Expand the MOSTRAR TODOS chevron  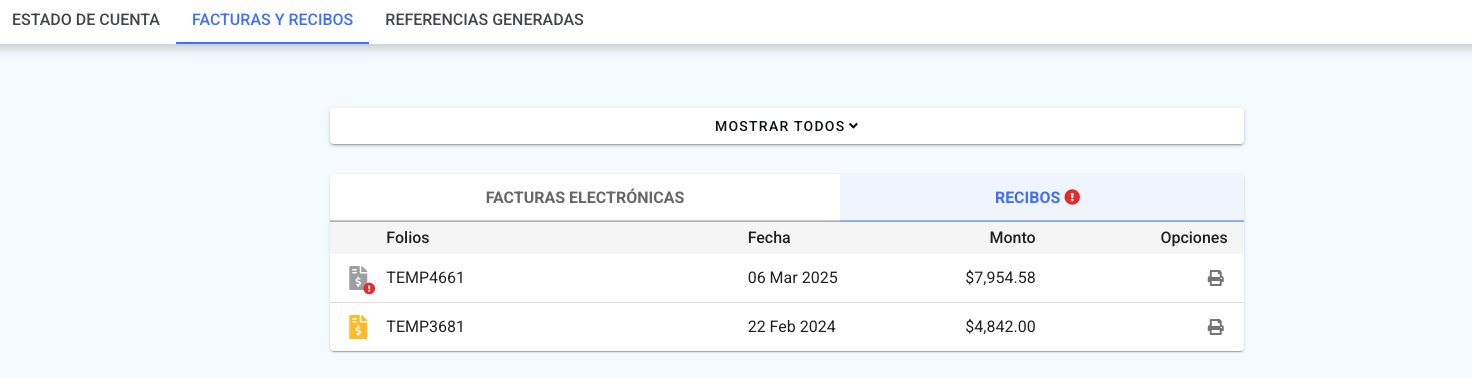[x=853, y=126]
